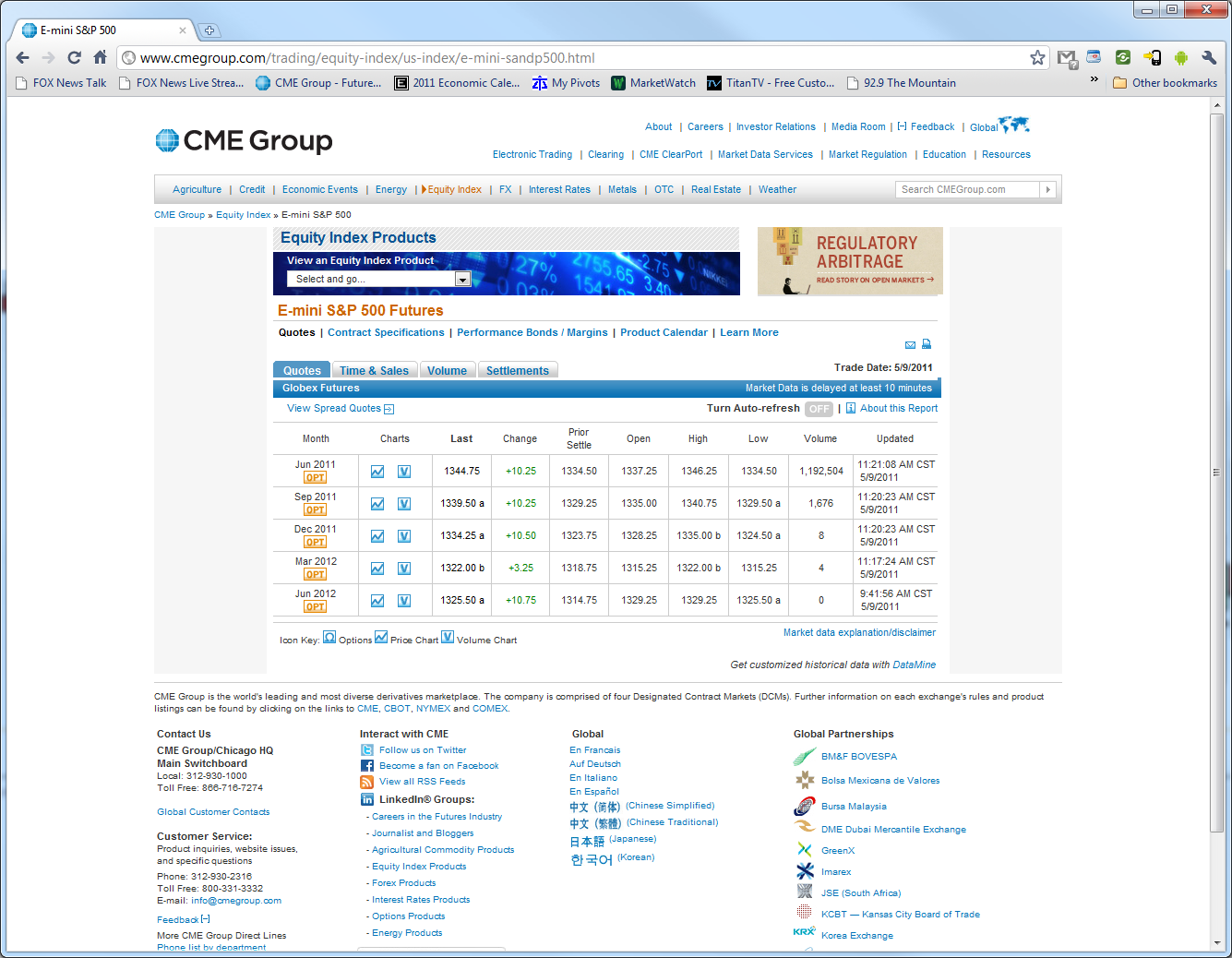The width and height of the screenshot is (1232, 958).
Task: Click the OPT options icon for Jun 2012
Action: [316, 607]
